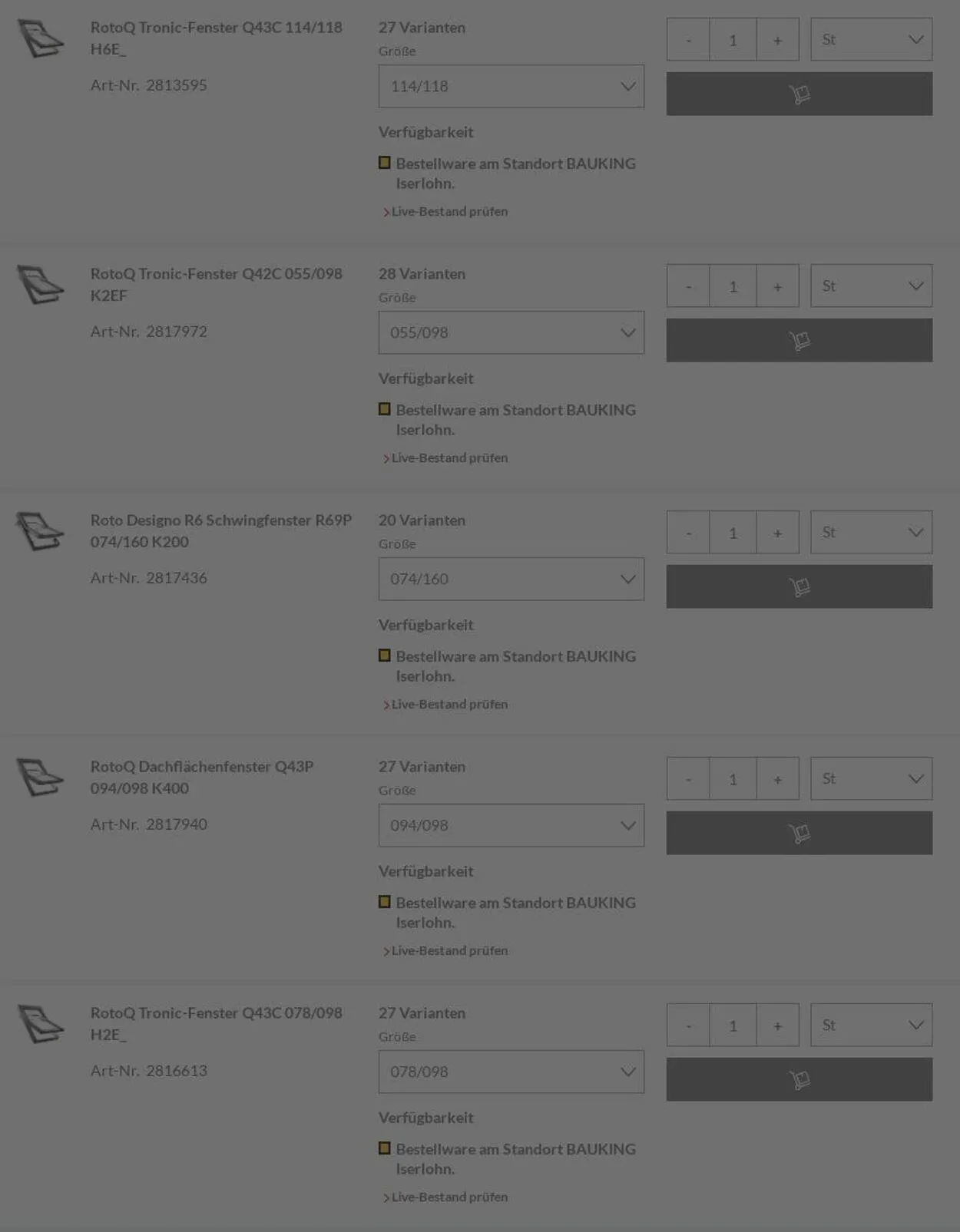Decrease quantity for Art-Nr. 2817972
Screen dimensions: 960x1232
688,286
